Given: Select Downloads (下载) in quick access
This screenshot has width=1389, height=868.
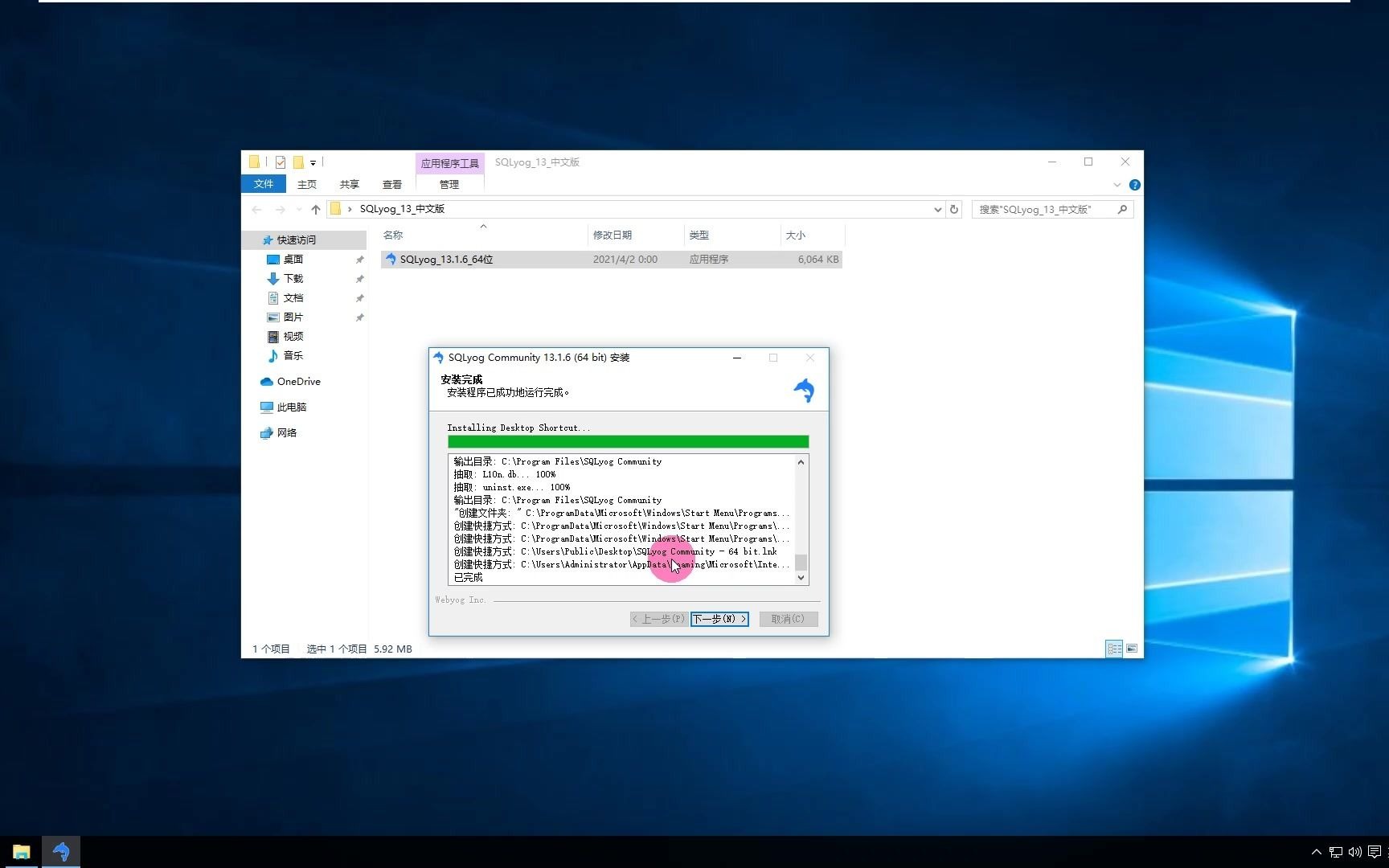Looking at the screenshot, I should 293,278.
